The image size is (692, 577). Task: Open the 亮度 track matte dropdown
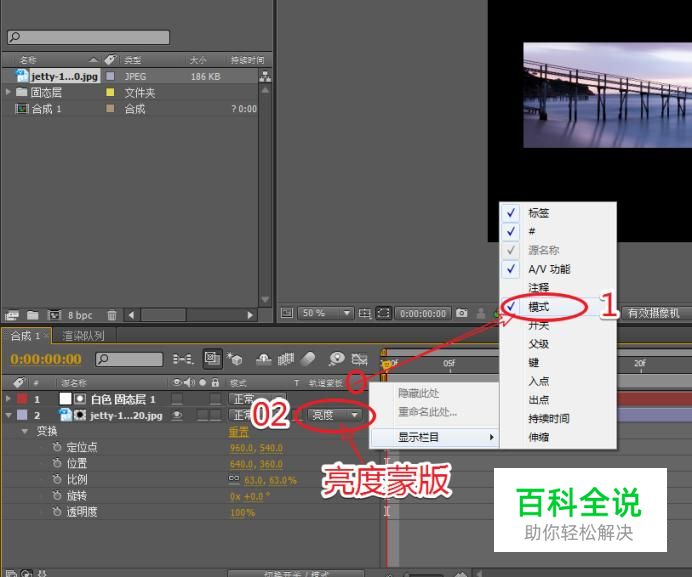point(335,415)
